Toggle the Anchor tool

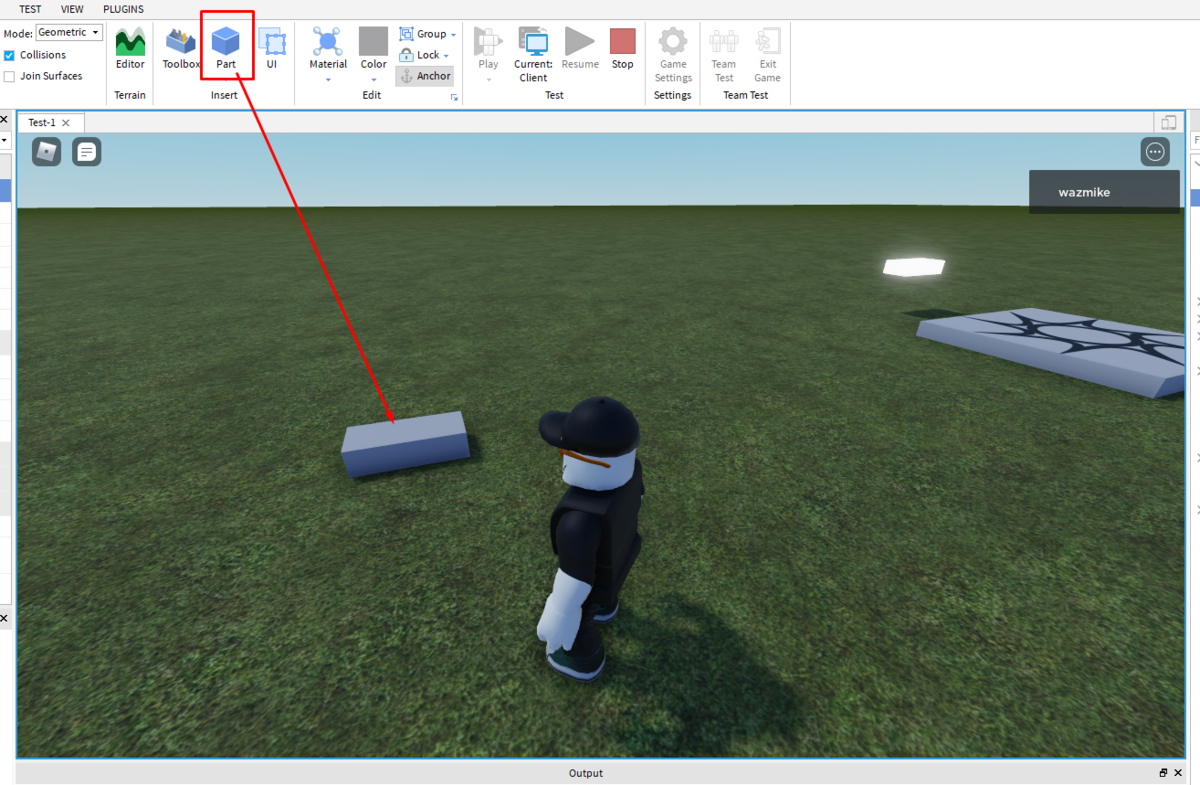click(425, 76)
